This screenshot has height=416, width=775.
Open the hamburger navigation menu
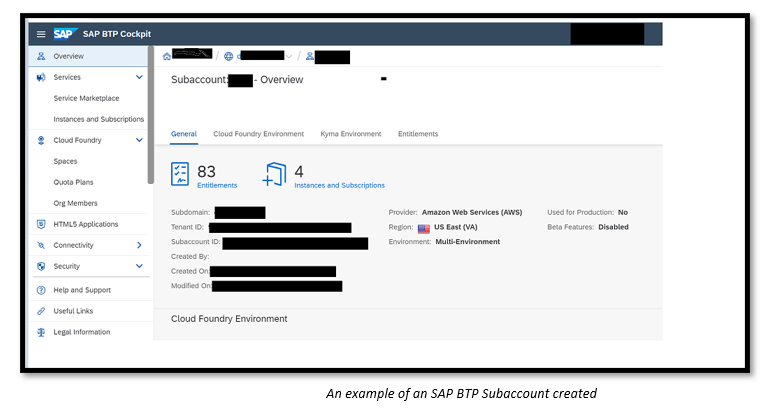point(41,34)
